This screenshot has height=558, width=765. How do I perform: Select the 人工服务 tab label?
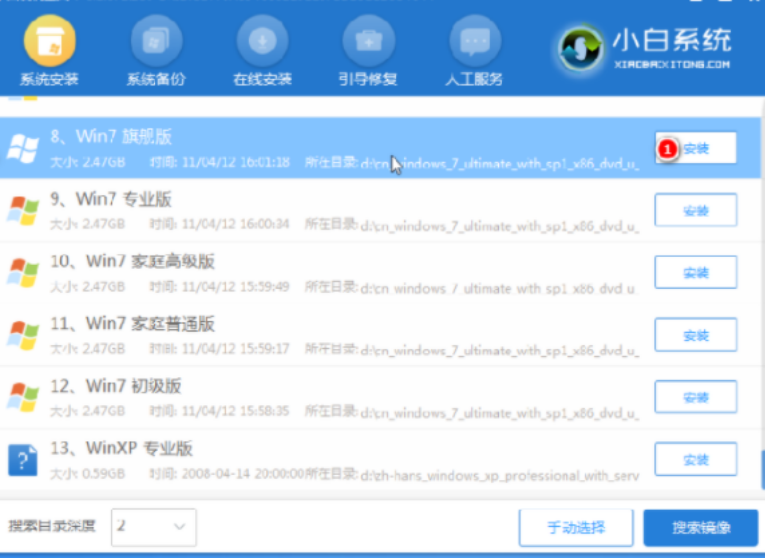point(474,79)
